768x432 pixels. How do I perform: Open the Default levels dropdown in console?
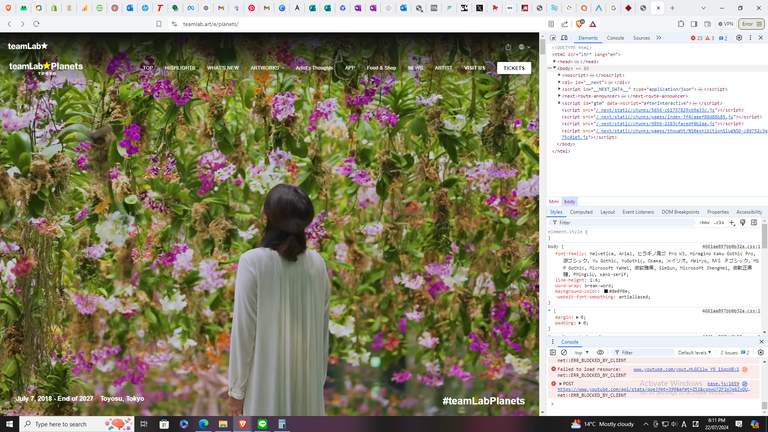click(694, 352)
